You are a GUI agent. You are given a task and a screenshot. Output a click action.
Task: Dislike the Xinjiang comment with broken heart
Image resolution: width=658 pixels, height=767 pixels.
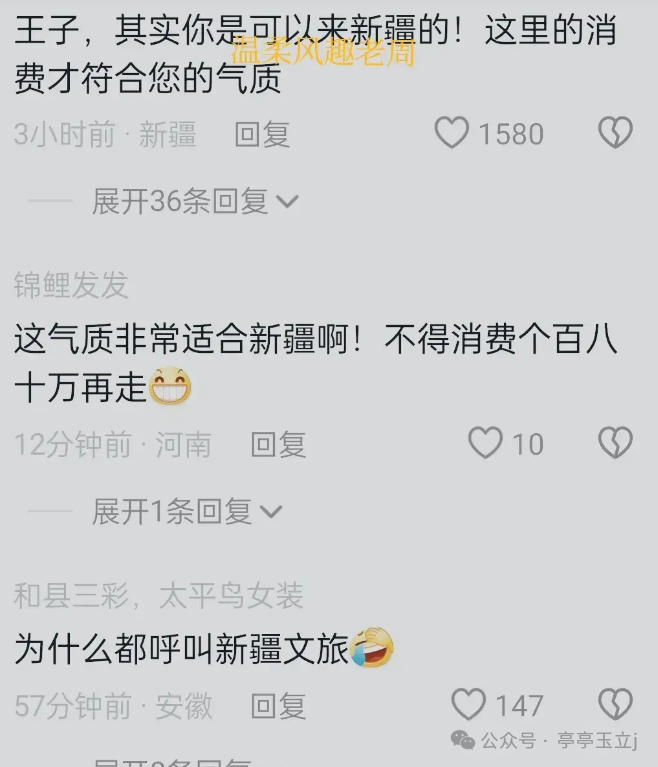615,133
